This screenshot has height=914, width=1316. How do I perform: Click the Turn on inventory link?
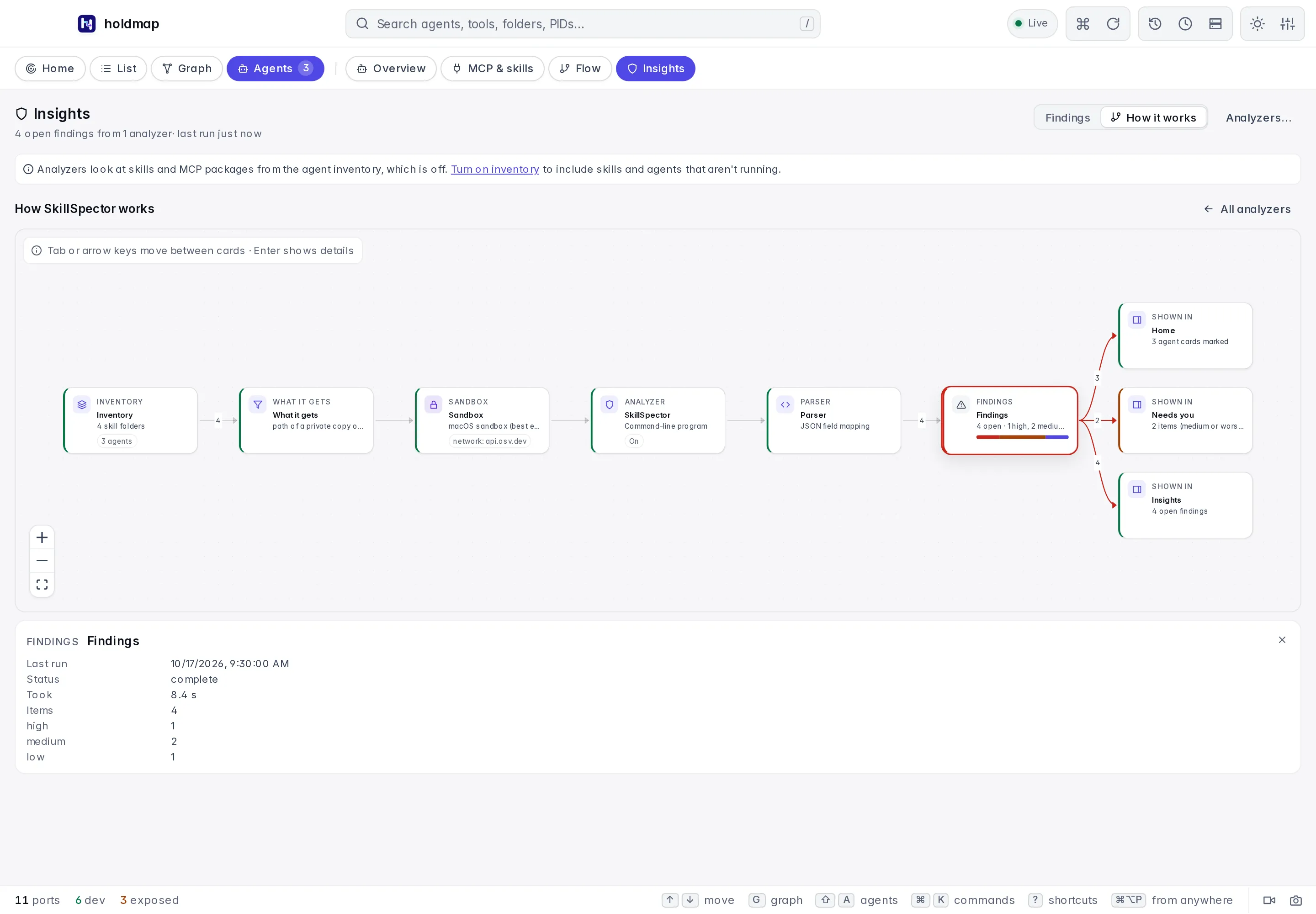(x=495, y=170)
